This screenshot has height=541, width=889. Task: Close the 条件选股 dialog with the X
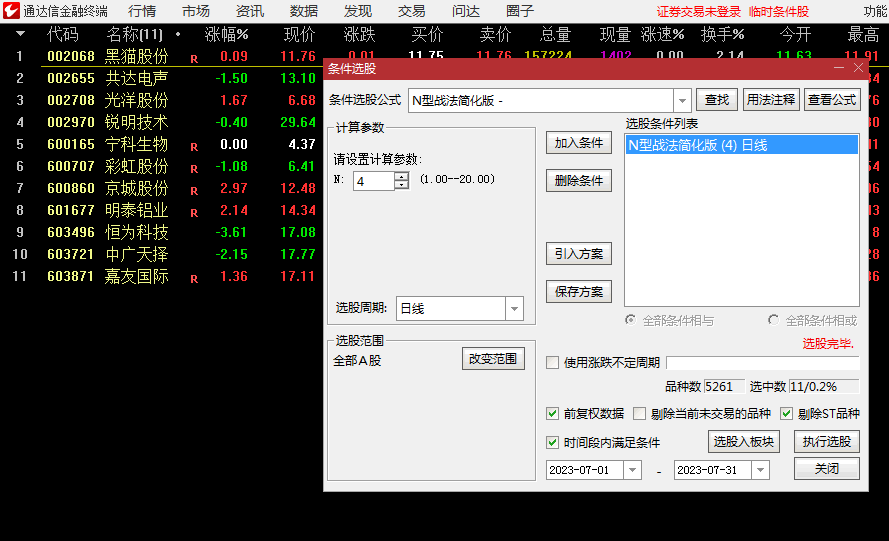pos(858,68)
